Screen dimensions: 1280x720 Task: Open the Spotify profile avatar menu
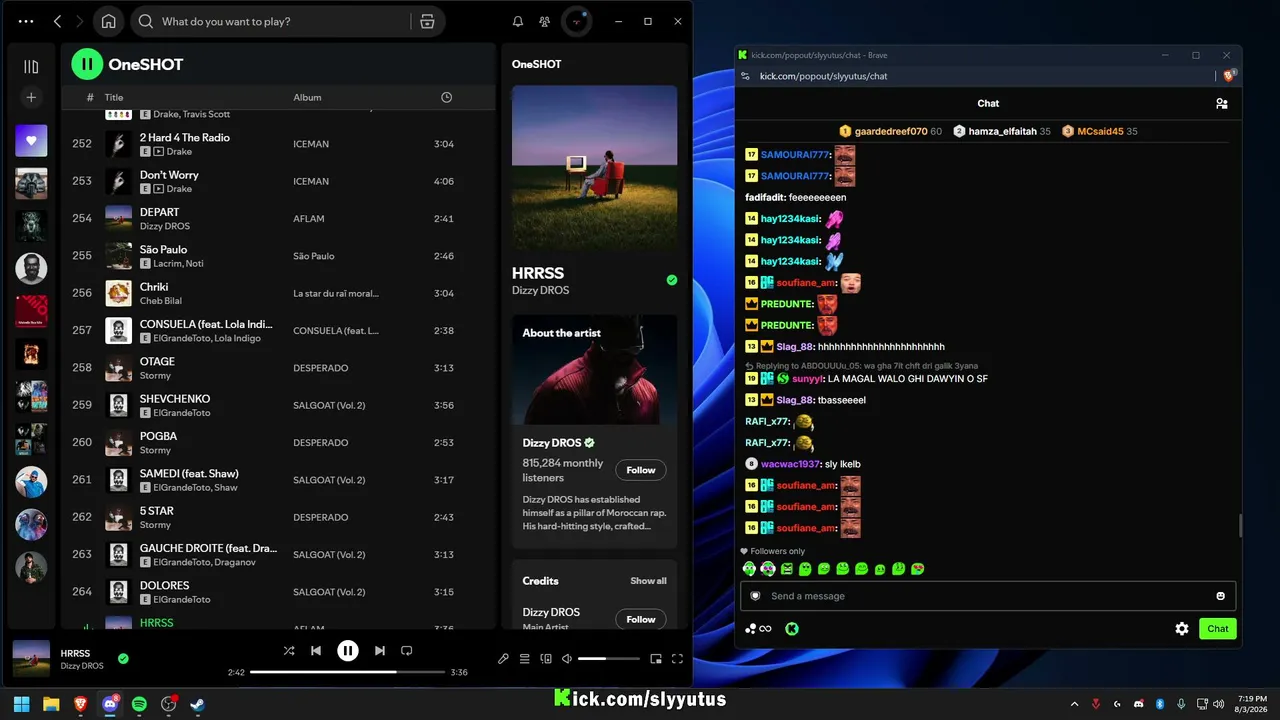pos(577,21)
